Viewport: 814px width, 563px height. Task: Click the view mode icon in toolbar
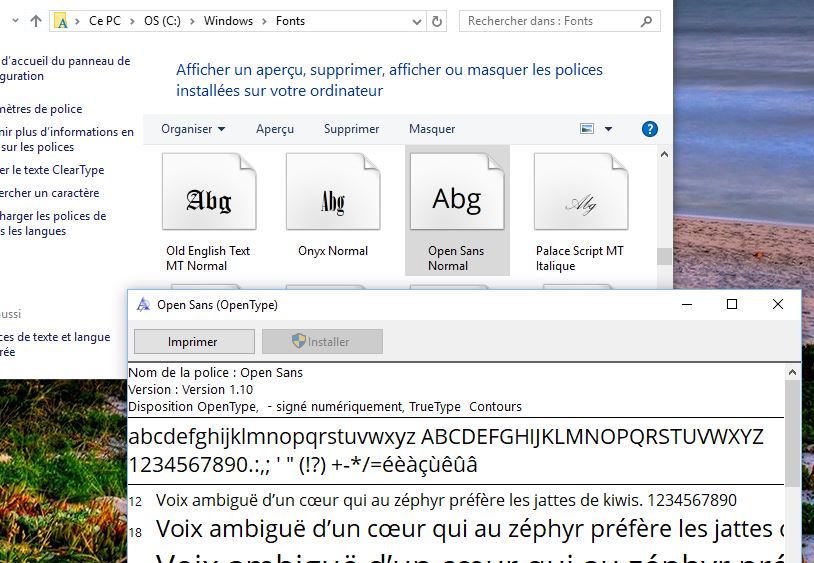[x=587, y=129]
